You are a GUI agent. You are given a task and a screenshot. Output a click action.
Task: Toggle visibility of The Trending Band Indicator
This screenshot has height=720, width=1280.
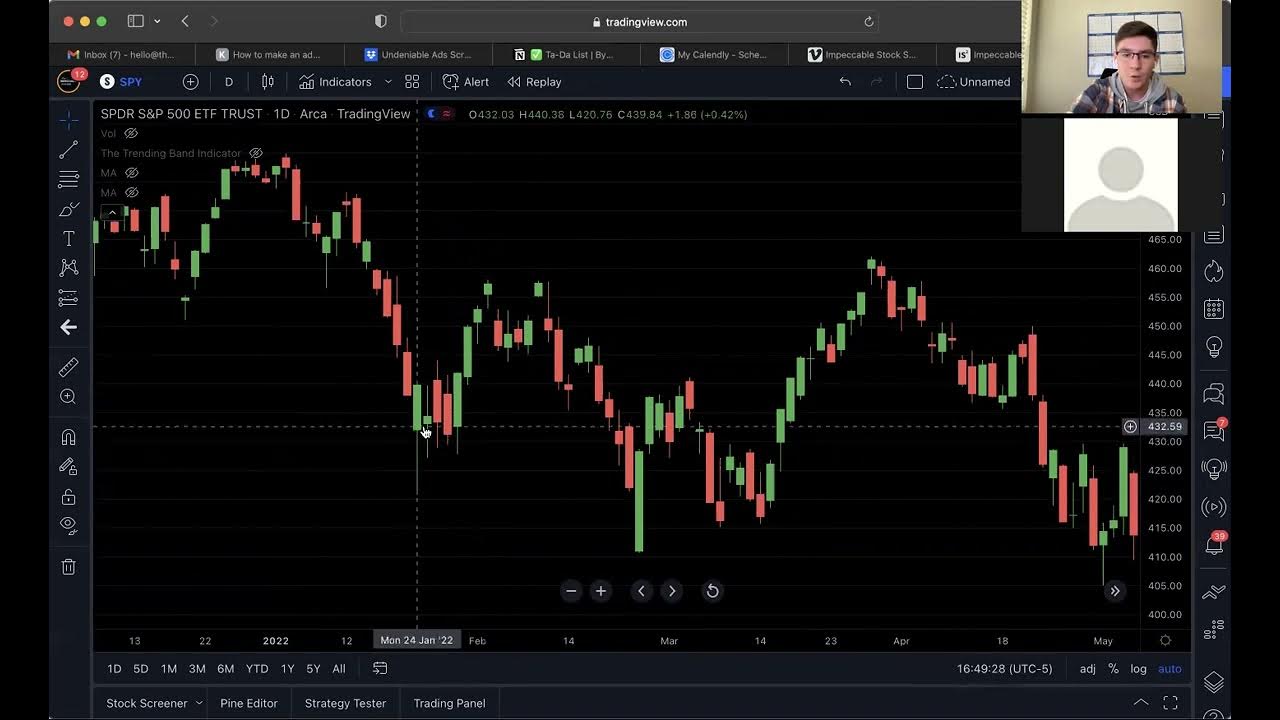tap(255, 153)
